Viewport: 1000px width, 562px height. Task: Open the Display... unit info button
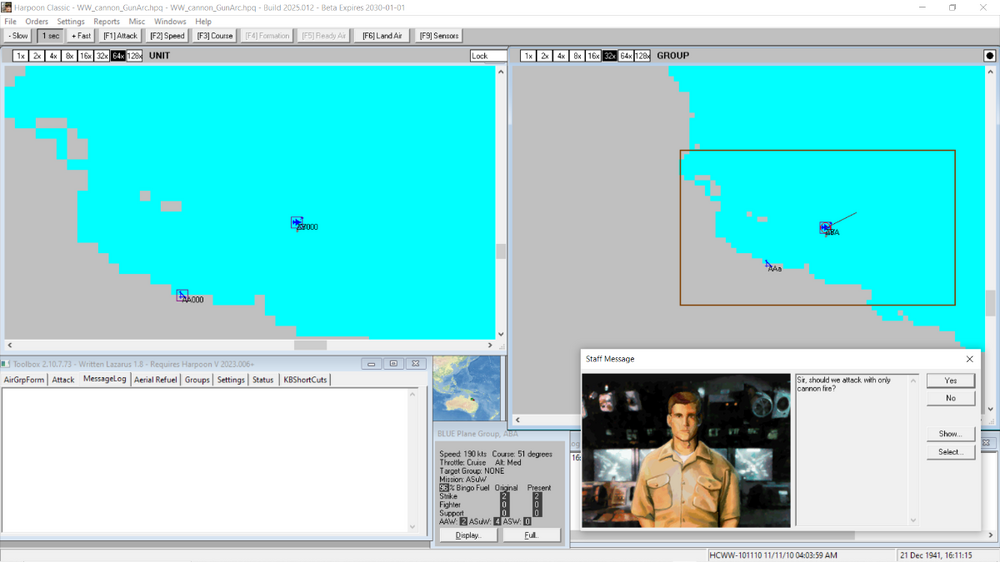click(x=468, y=535)
